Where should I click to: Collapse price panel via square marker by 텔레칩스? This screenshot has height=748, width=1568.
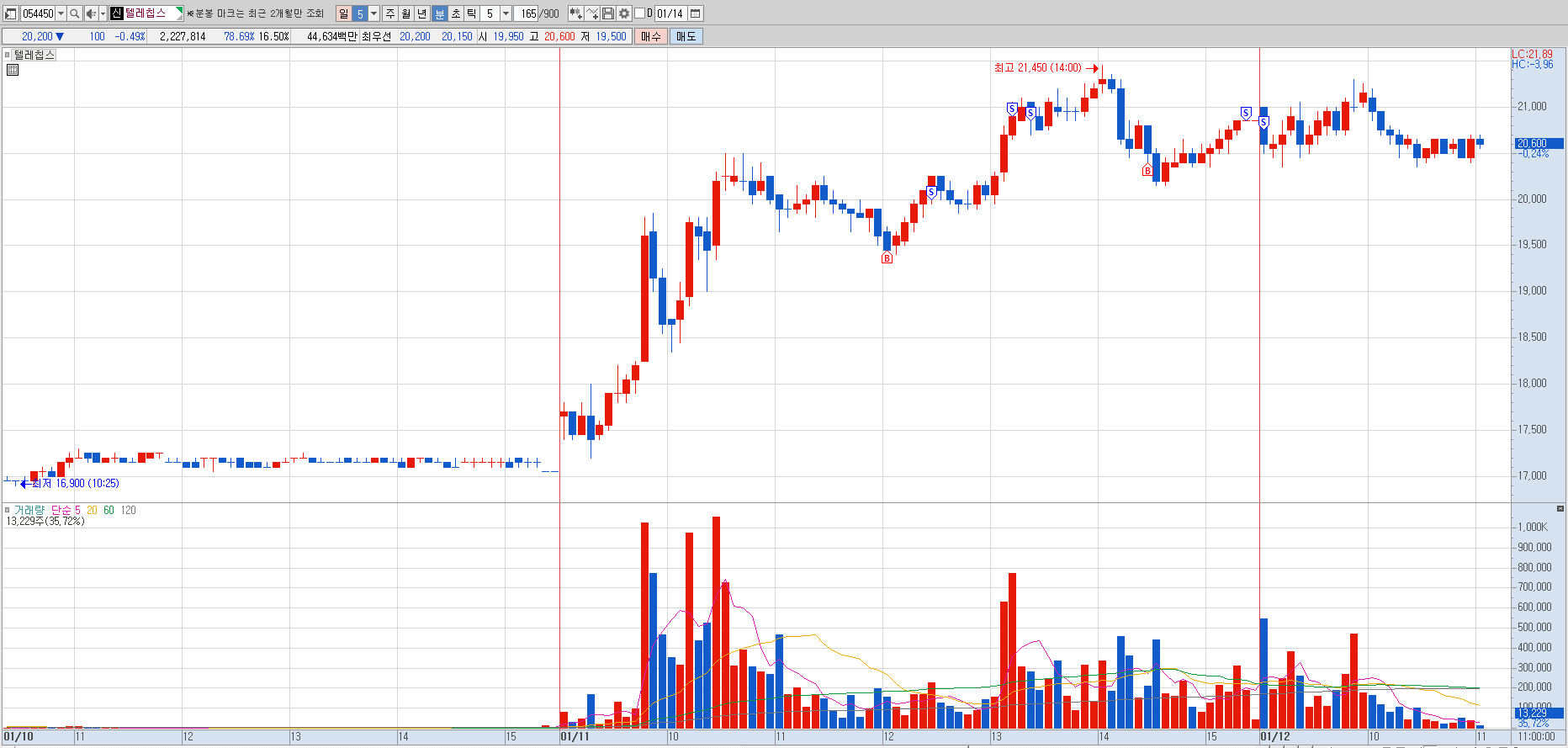[x=8, y=55]
